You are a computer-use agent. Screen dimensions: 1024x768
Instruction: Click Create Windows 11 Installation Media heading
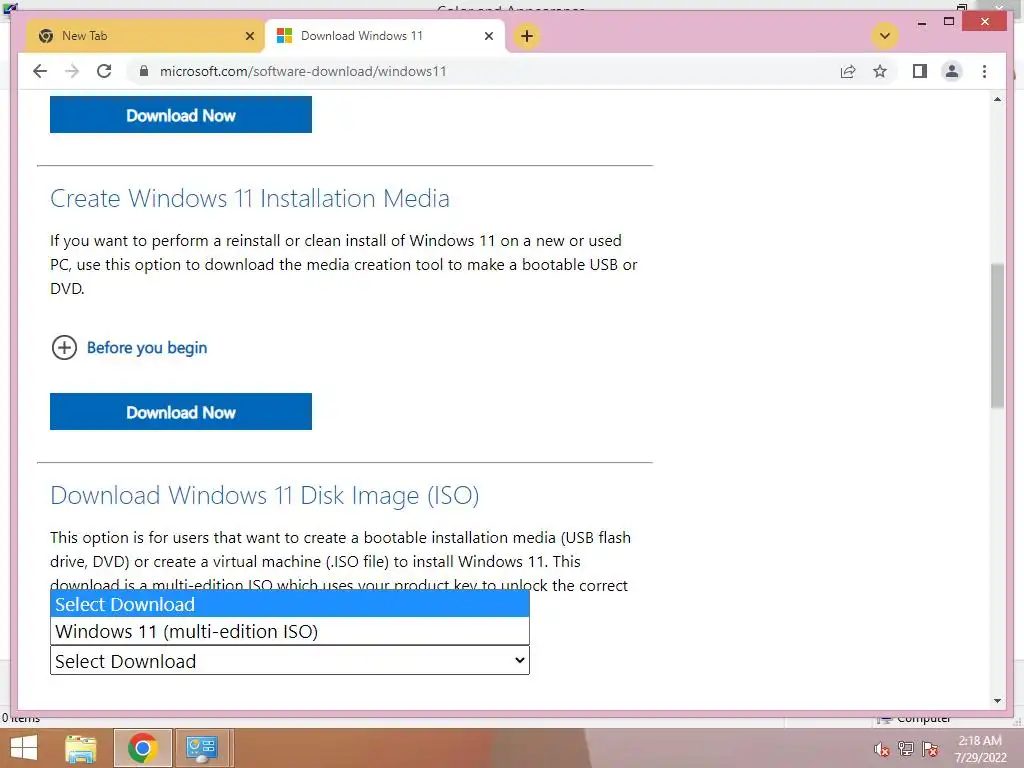249,199
